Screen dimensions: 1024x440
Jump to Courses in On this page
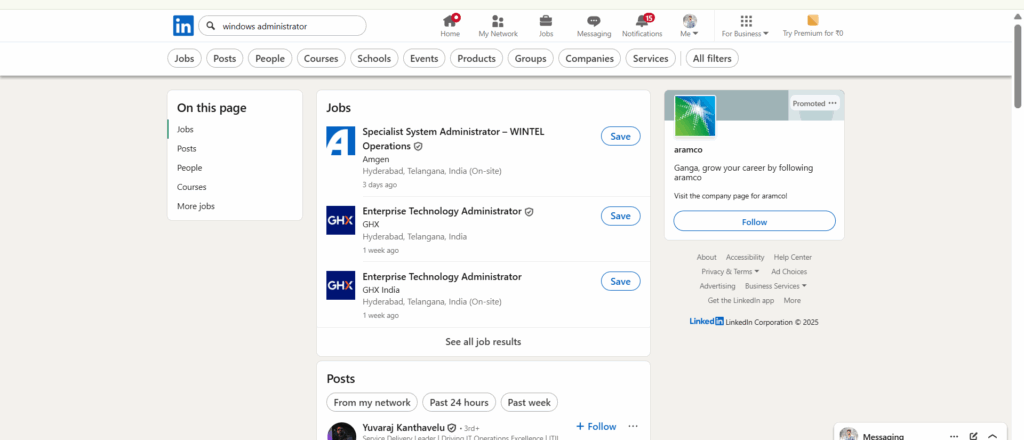point(191,187)
